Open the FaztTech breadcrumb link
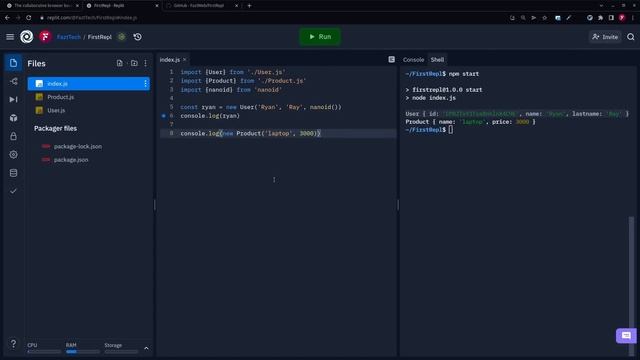This screenshot has height=360, width=640. [x=69, y=37]
